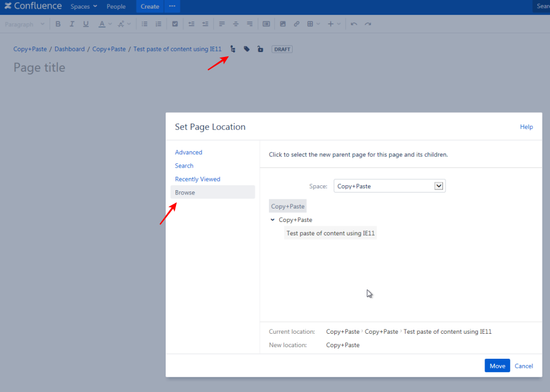Open the Paragraph style dropdown
The height and width of the screenshot is (392, 550).
(25, 24)
